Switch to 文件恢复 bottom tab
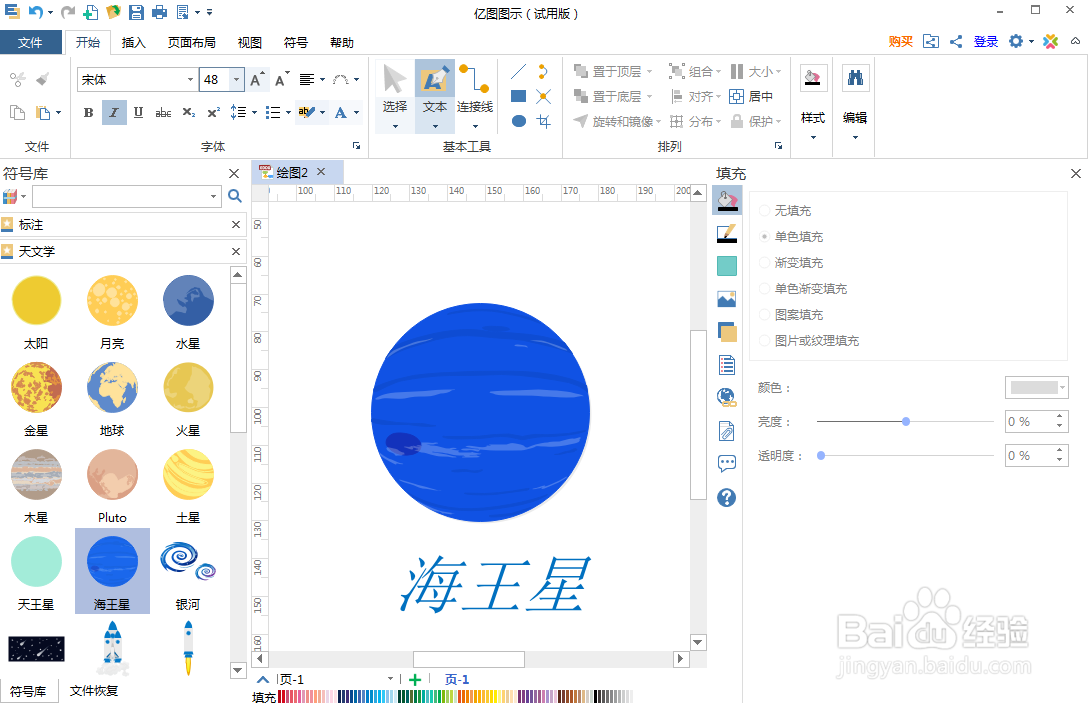This screenshot has width=1091, height=703. 94,691
